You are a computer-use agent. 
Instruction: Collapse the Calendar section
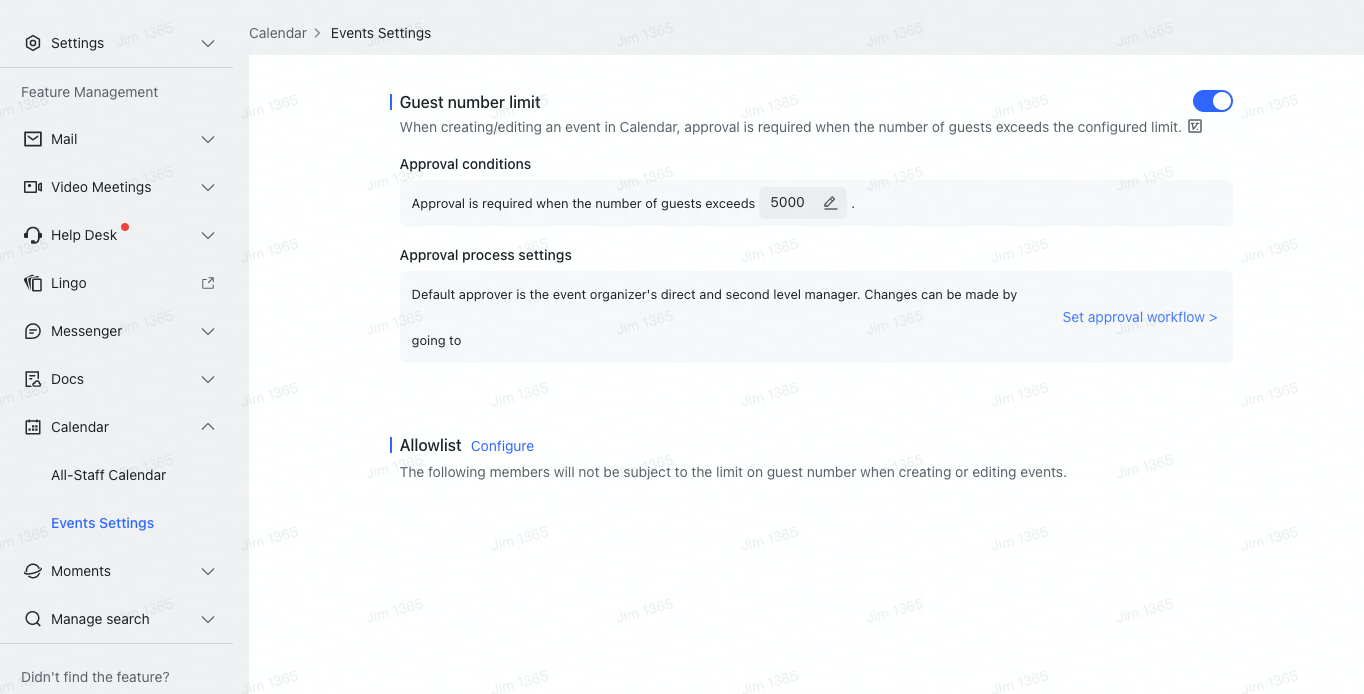[207, 427]
